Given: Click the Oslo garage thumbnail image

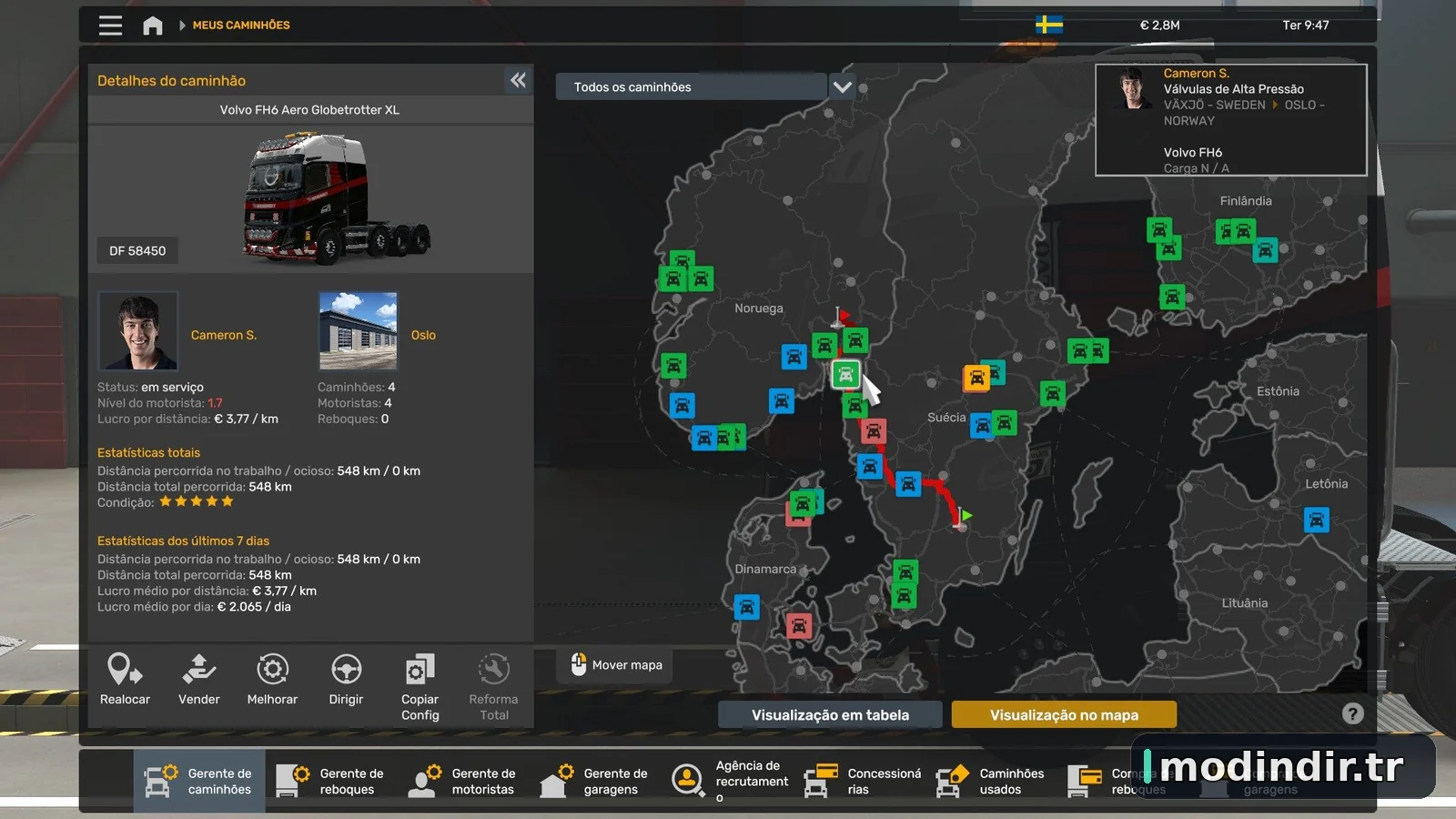Looking at the screenshot, I should pyautogui.click(x=359, y=331).
